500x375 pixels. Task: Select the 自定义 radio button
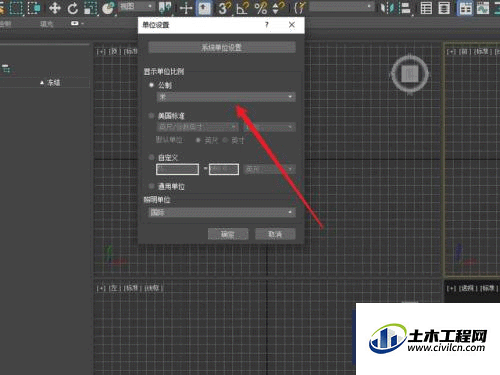click(x=151, y=157)
